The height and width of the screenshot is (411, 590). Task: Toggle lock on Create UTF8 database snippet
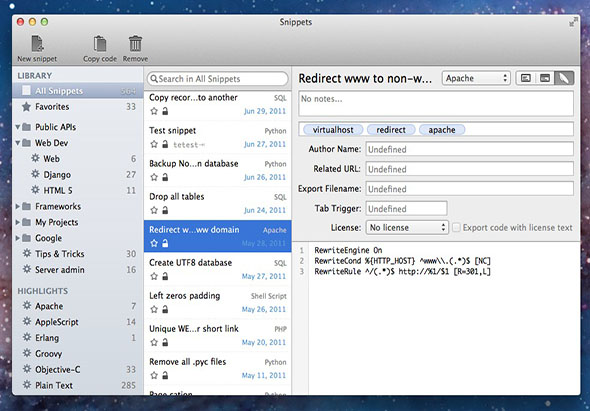(x=165, y=277)
